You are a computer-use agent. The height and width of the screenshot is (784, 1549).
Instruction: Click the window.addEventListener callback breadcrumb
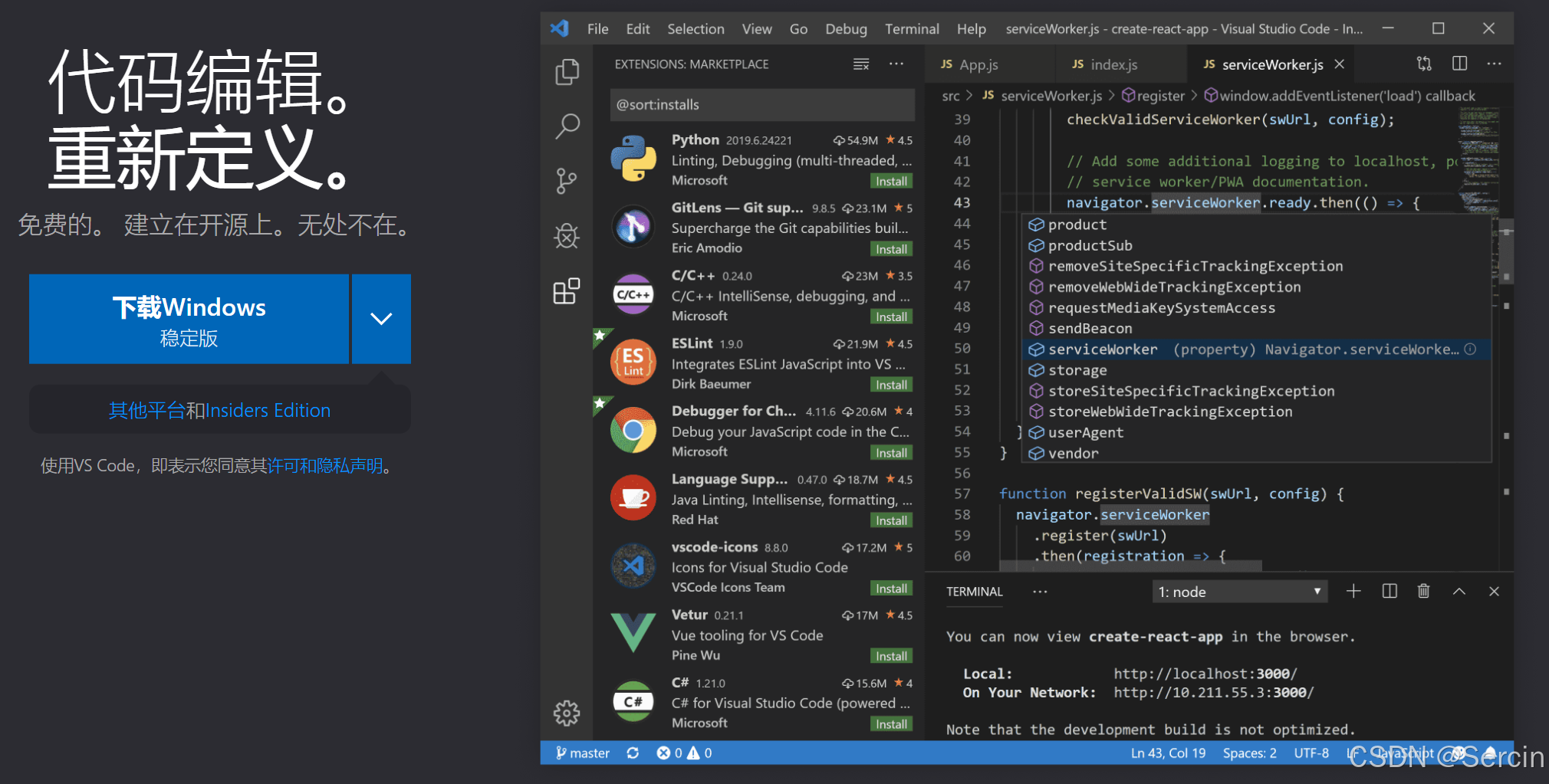tap(1340, 96)
